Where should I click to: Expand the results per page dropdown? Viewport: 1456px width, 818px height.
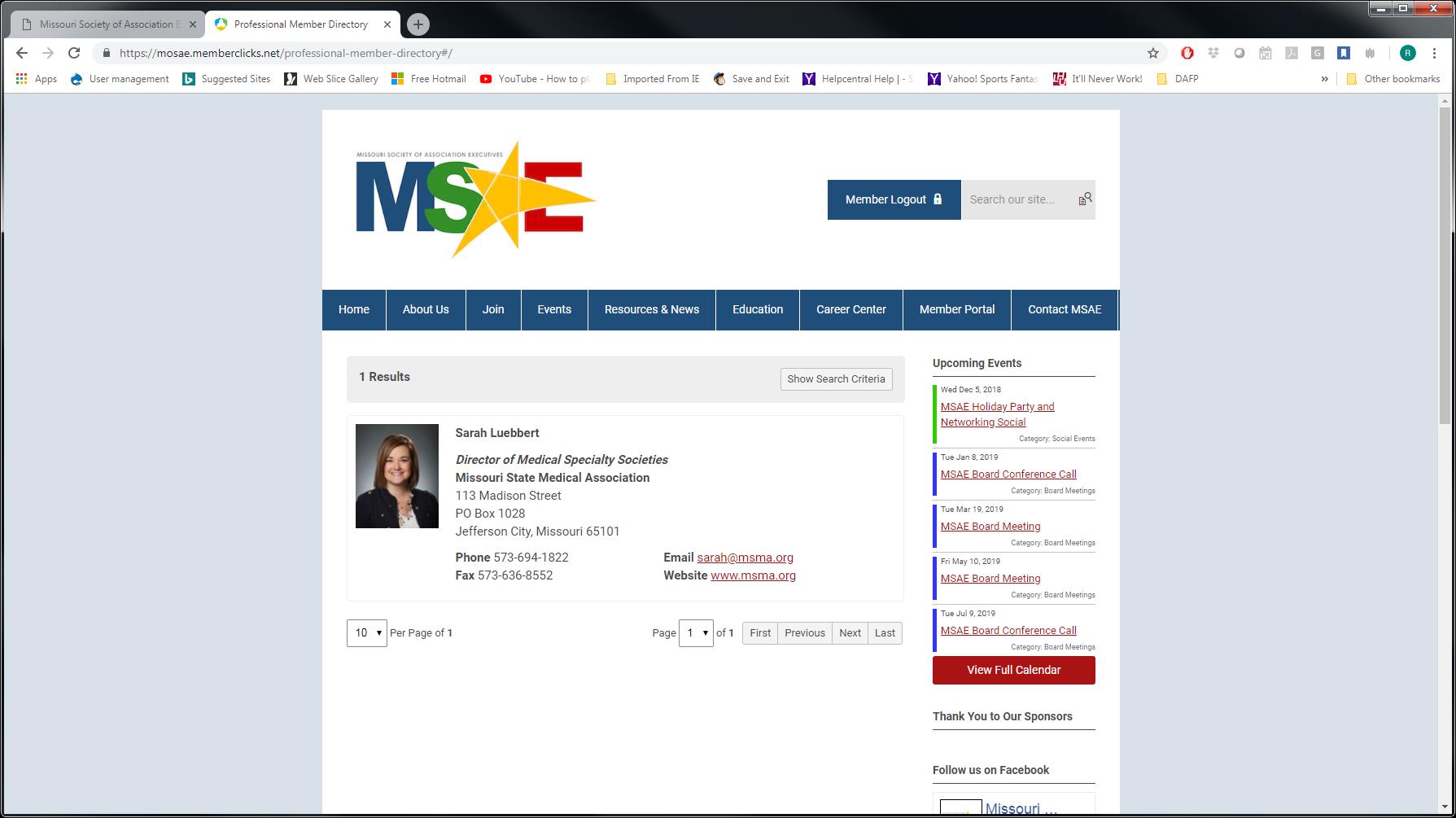point(366,633)
